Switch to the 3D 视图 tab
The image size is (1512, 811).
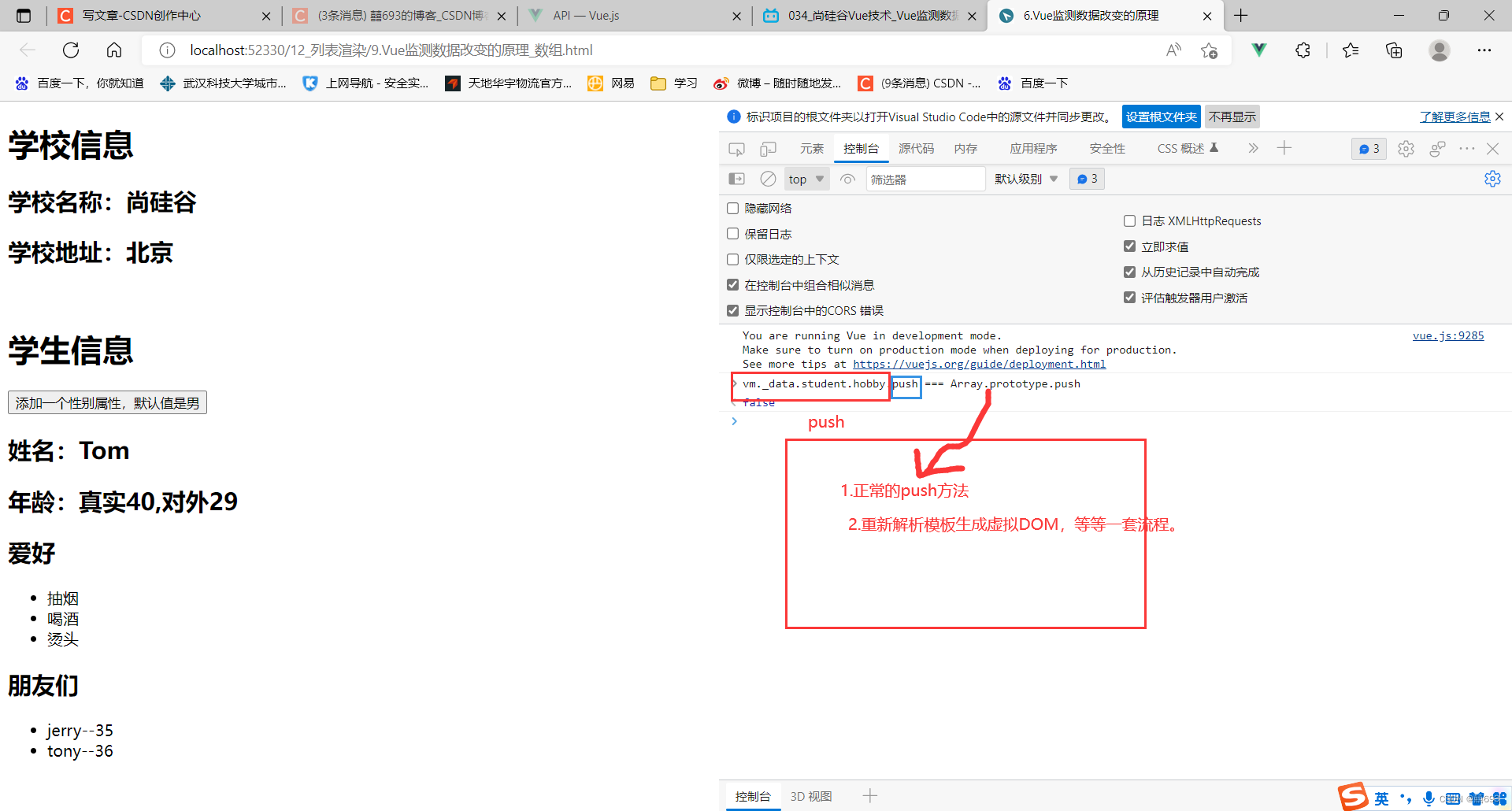(x=811, y=795)
